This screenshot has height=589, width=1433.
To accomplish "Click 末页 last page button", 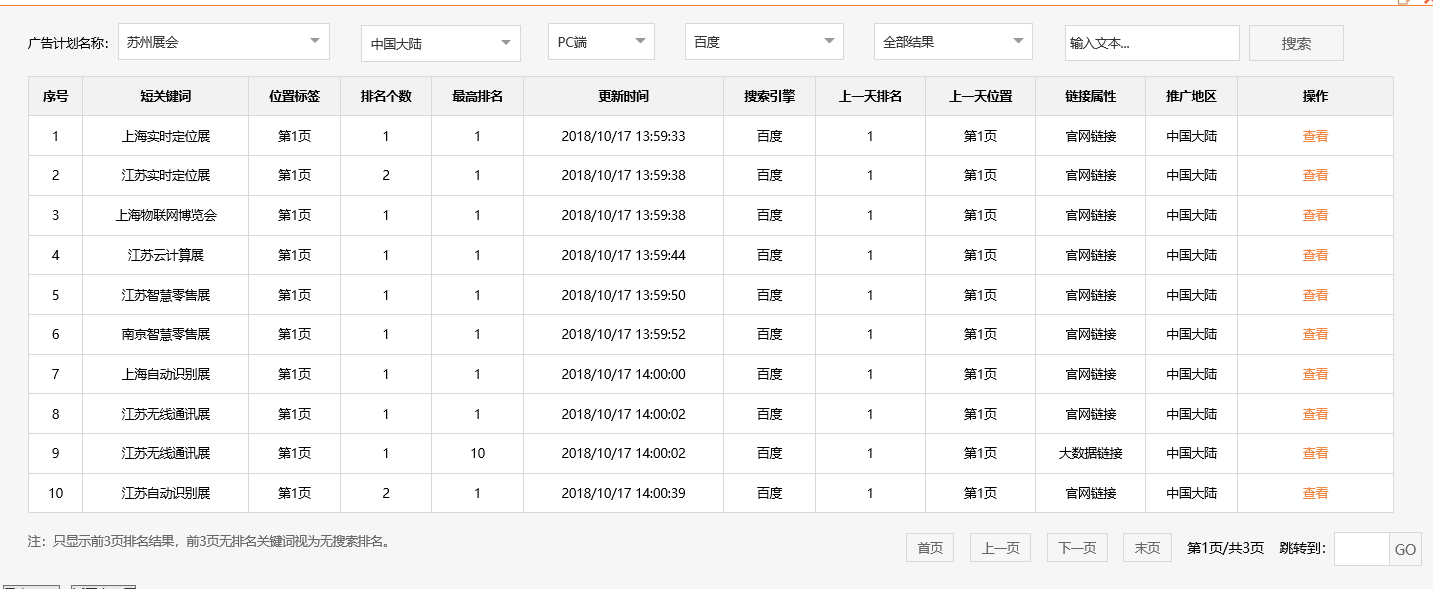I will [x=1146, y=547].
